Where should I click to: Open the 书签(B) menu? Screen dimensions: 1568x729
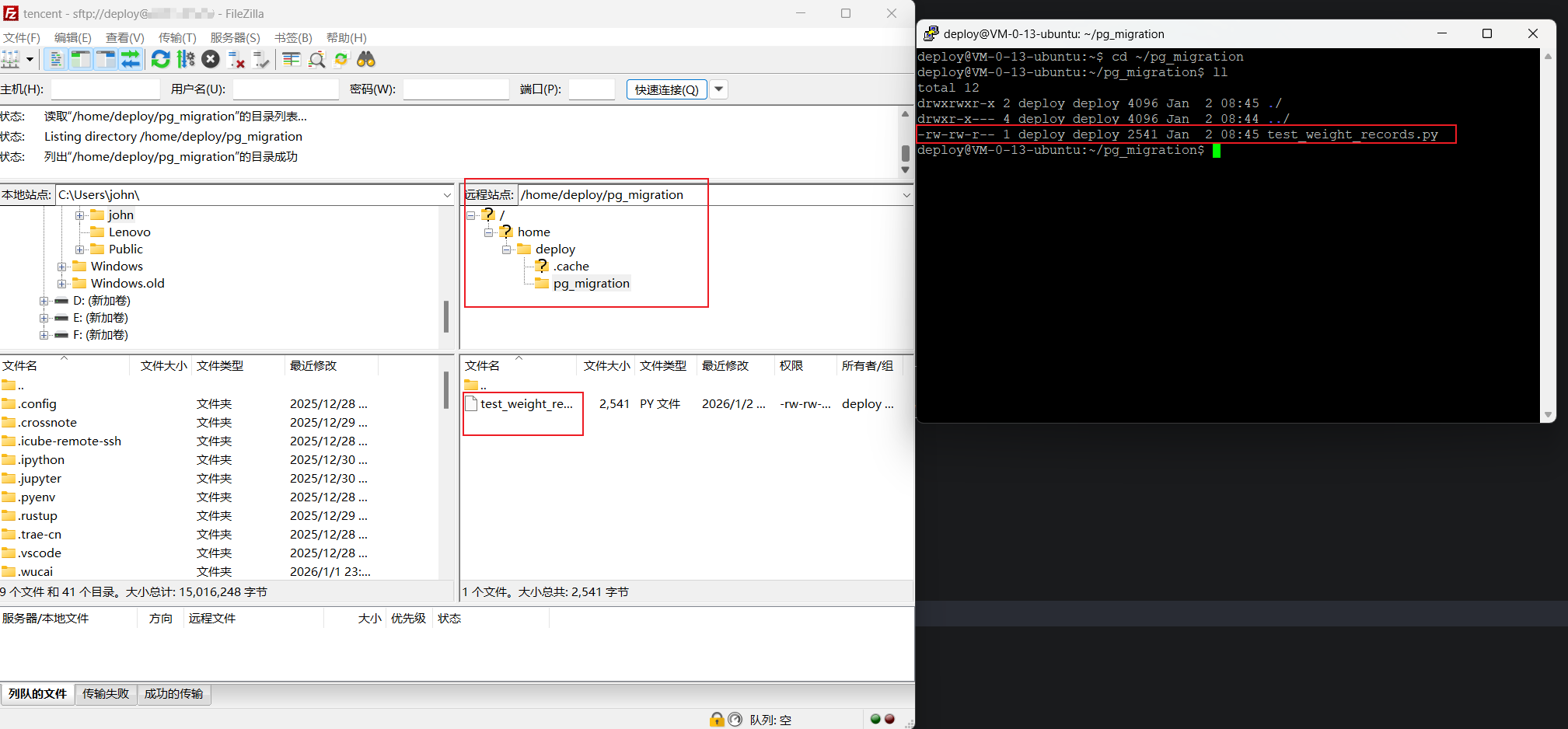point(293,37)
